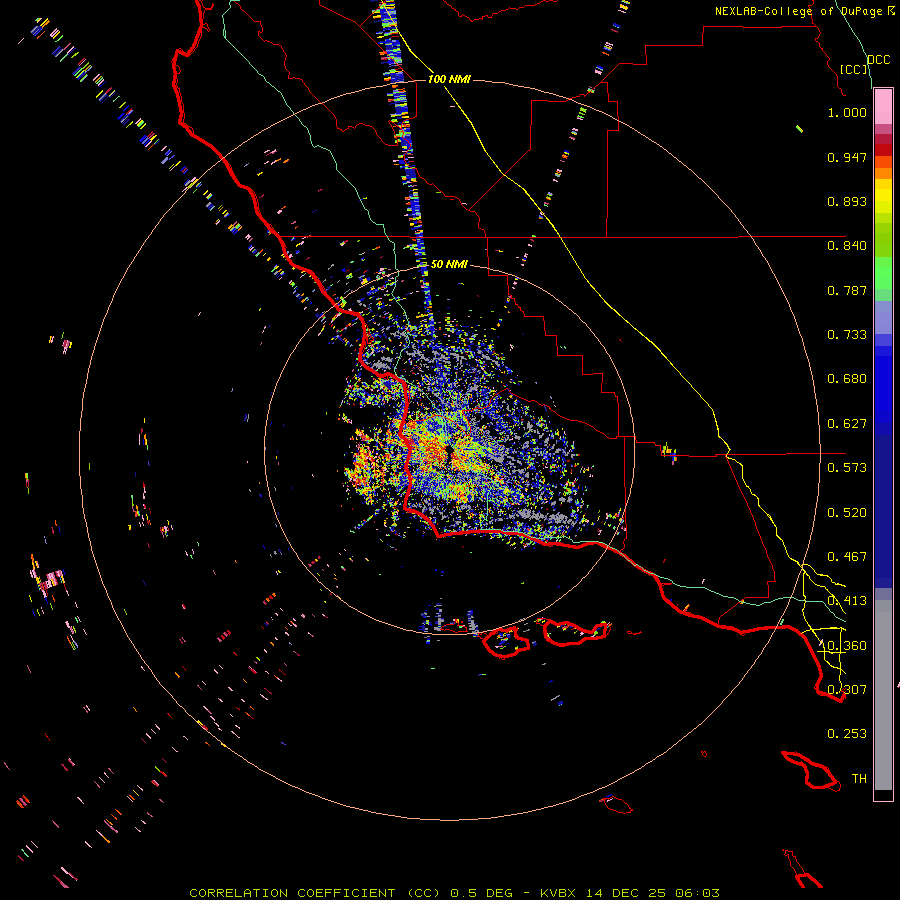
Task: Click the 0.680 color scale value
Action: pos(847,379)
